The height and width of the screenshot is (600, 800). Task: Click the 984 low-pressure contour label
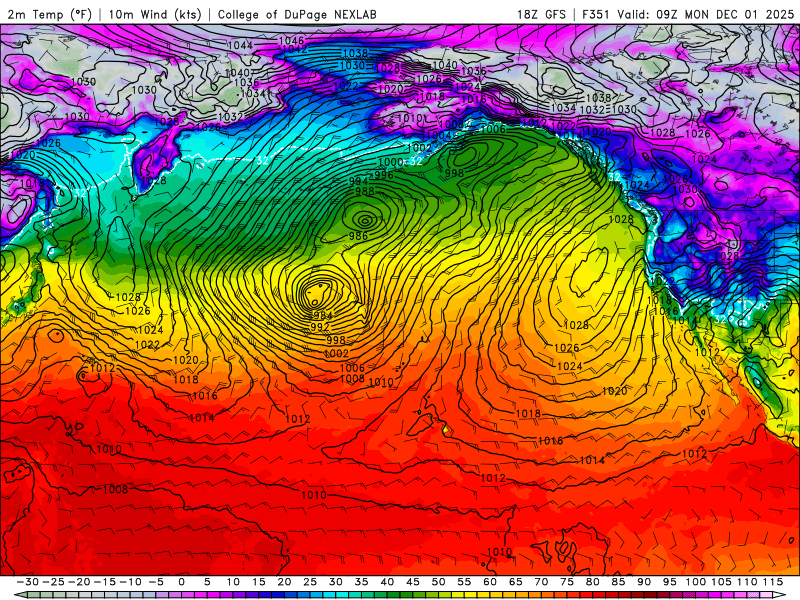click(x=322, y=315)
